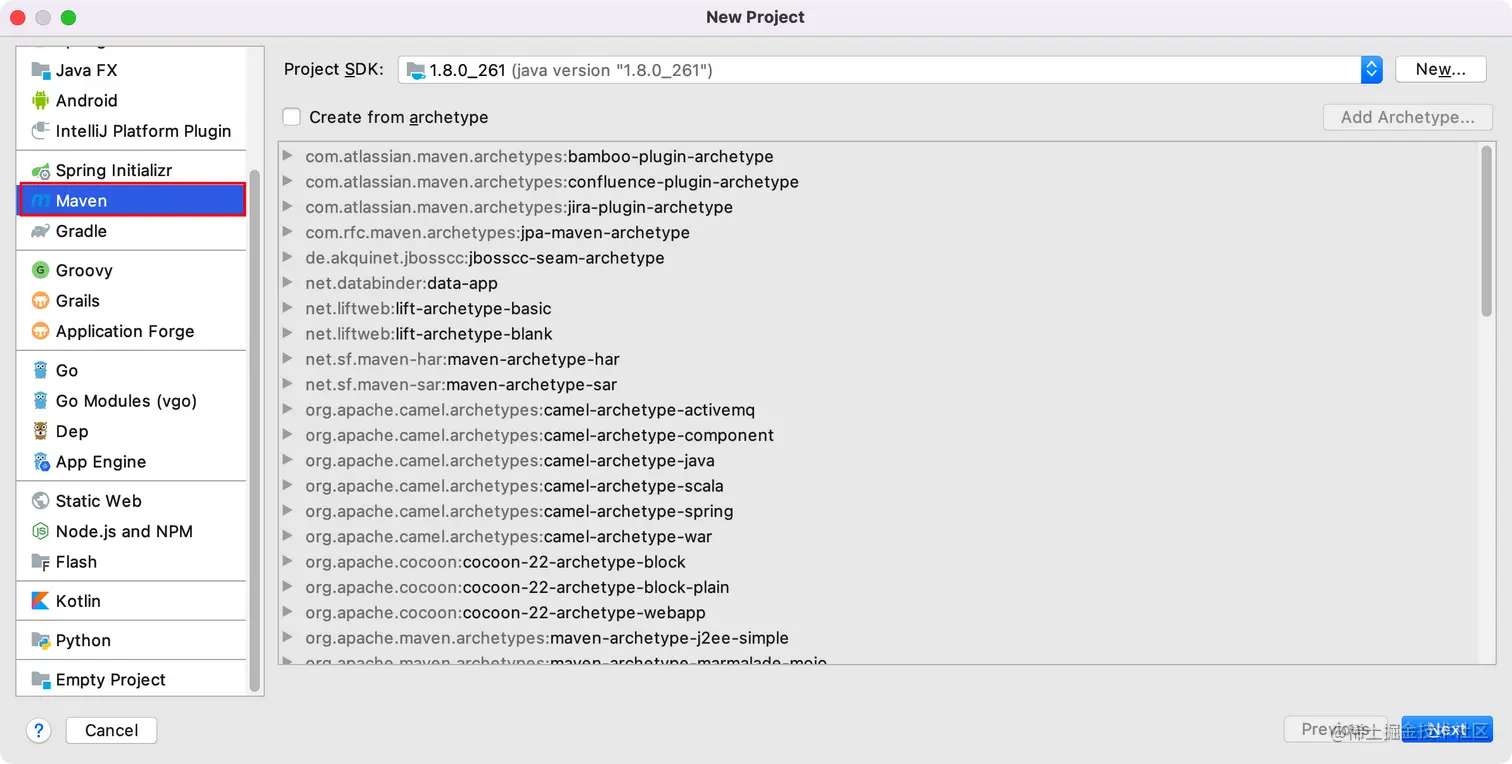Viewport: 1512px width, 764px height.
Task: Click the Application Forge icon
Action: pyautogui.click(x=40, y=331)
